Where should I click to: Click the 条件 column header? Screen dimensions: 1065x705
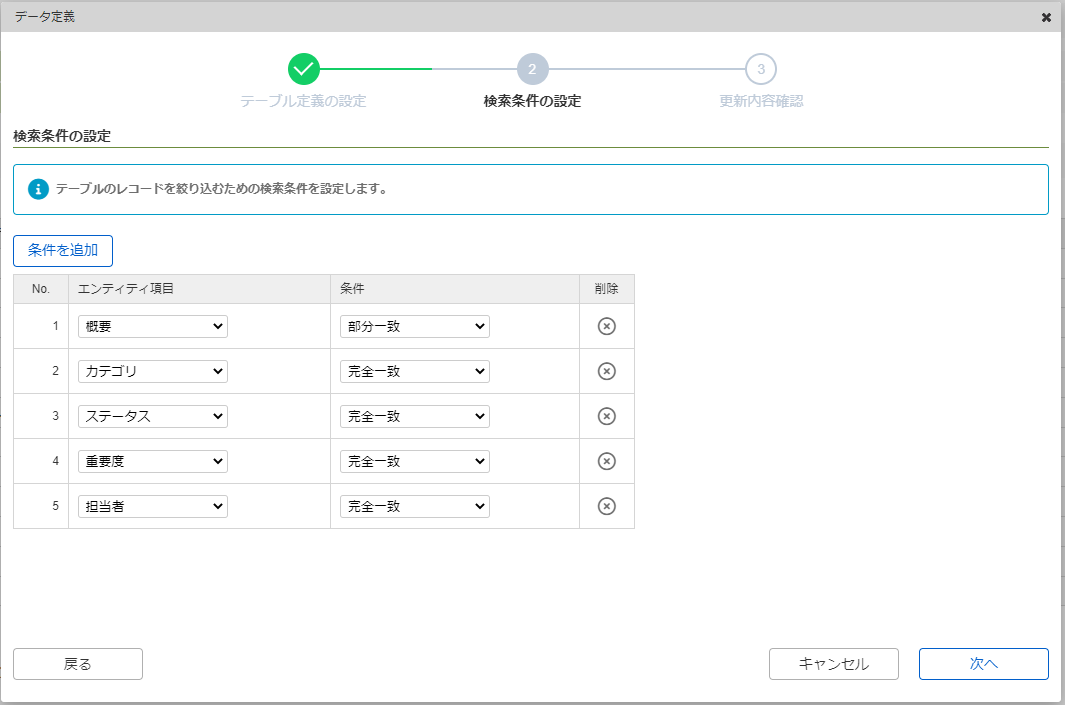tap(455, 289)
